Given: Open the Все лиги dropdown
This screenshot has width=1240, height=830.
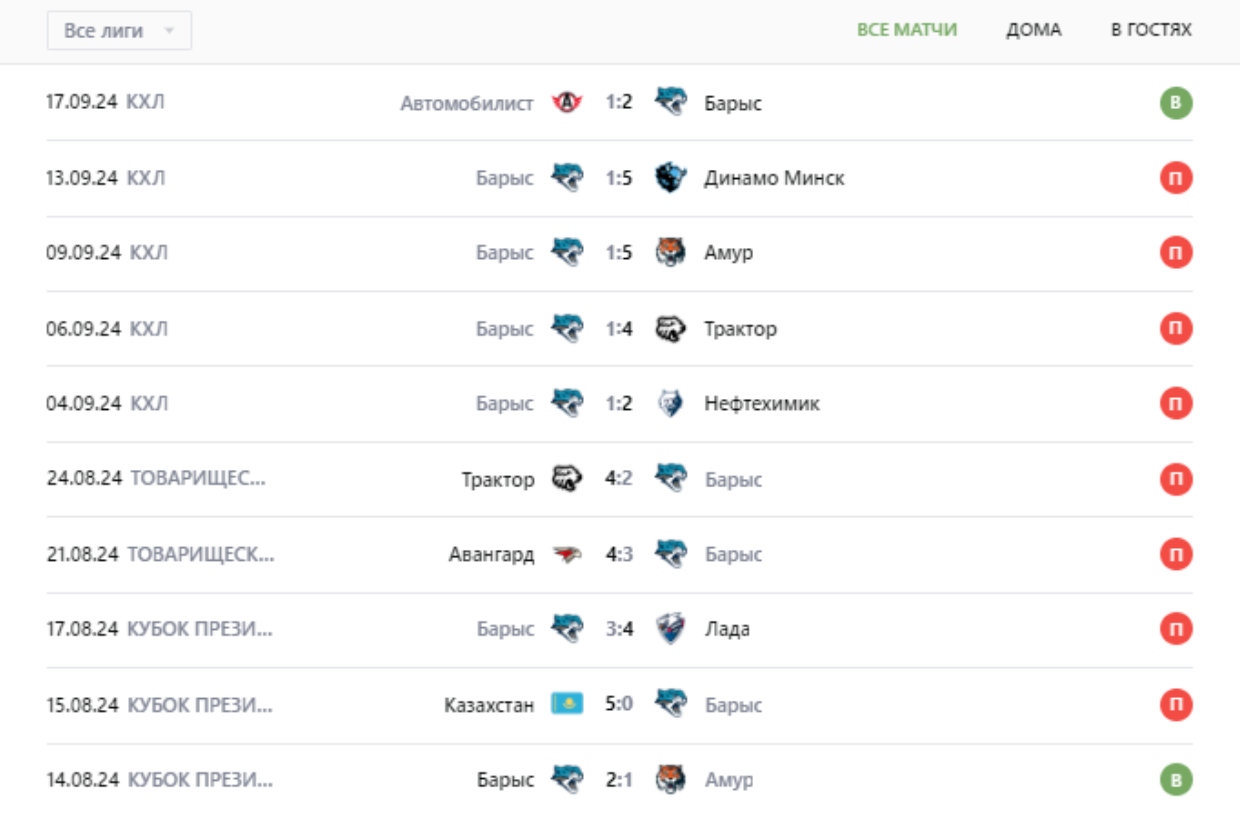Looking at the screenshot, I should click(119, 31).
